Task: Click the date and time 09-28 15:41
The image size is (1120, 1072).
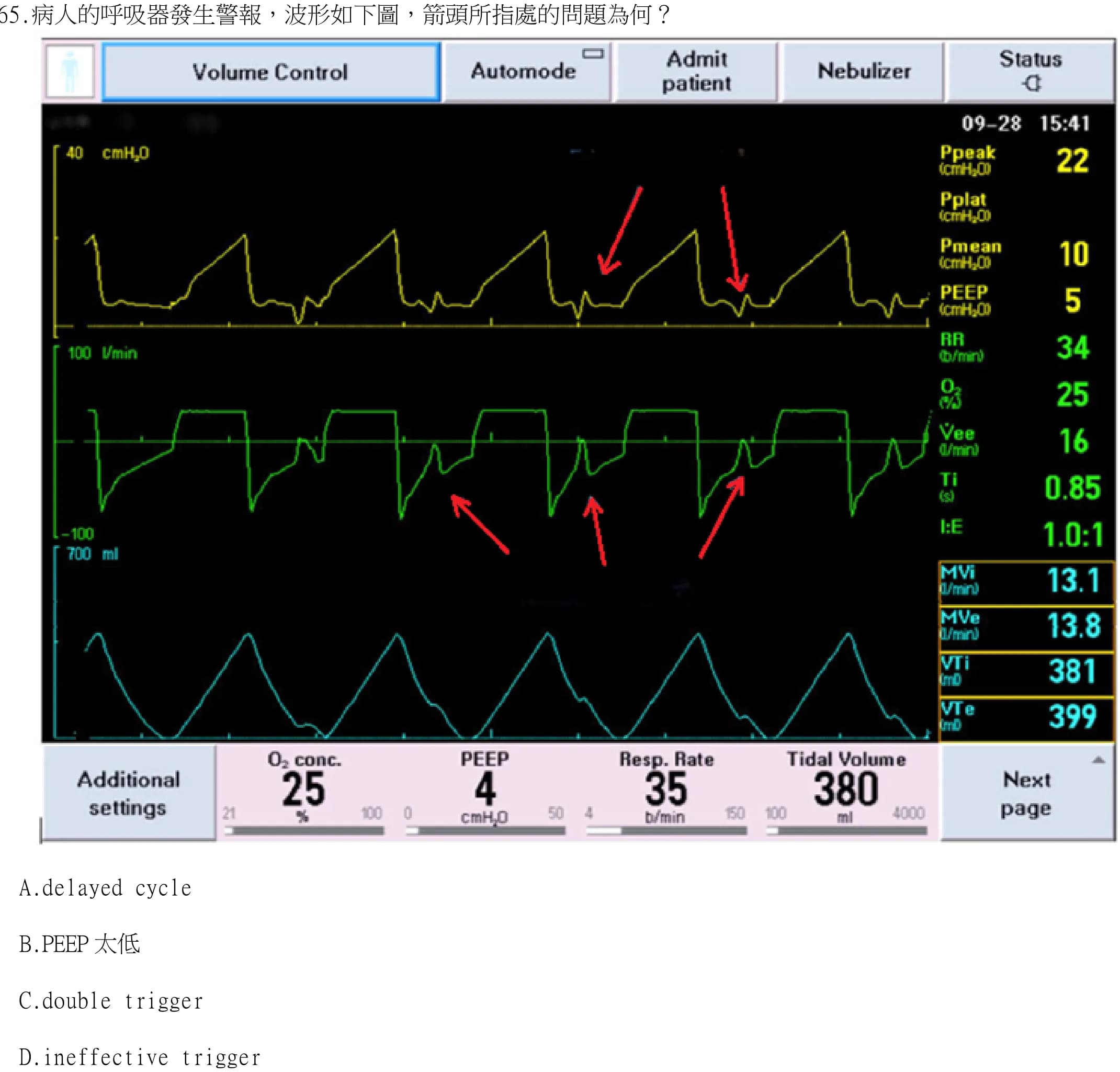Action: click(1026, 123)
